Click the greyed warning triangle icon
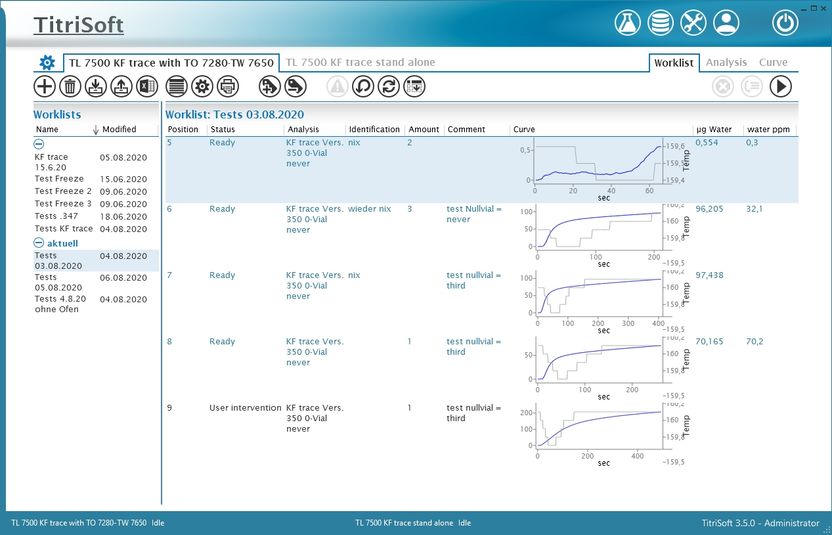Image resolution: width=832 pixels, height=535 pixels. point(337,86)
